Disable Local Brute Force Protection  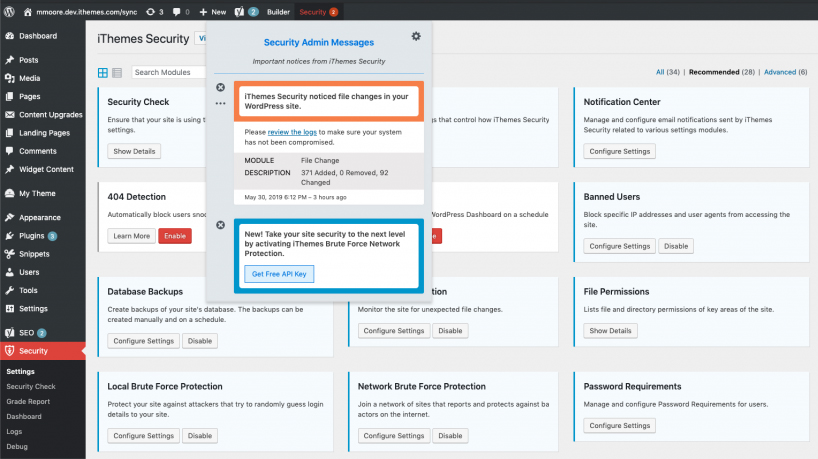coord(200,436)
